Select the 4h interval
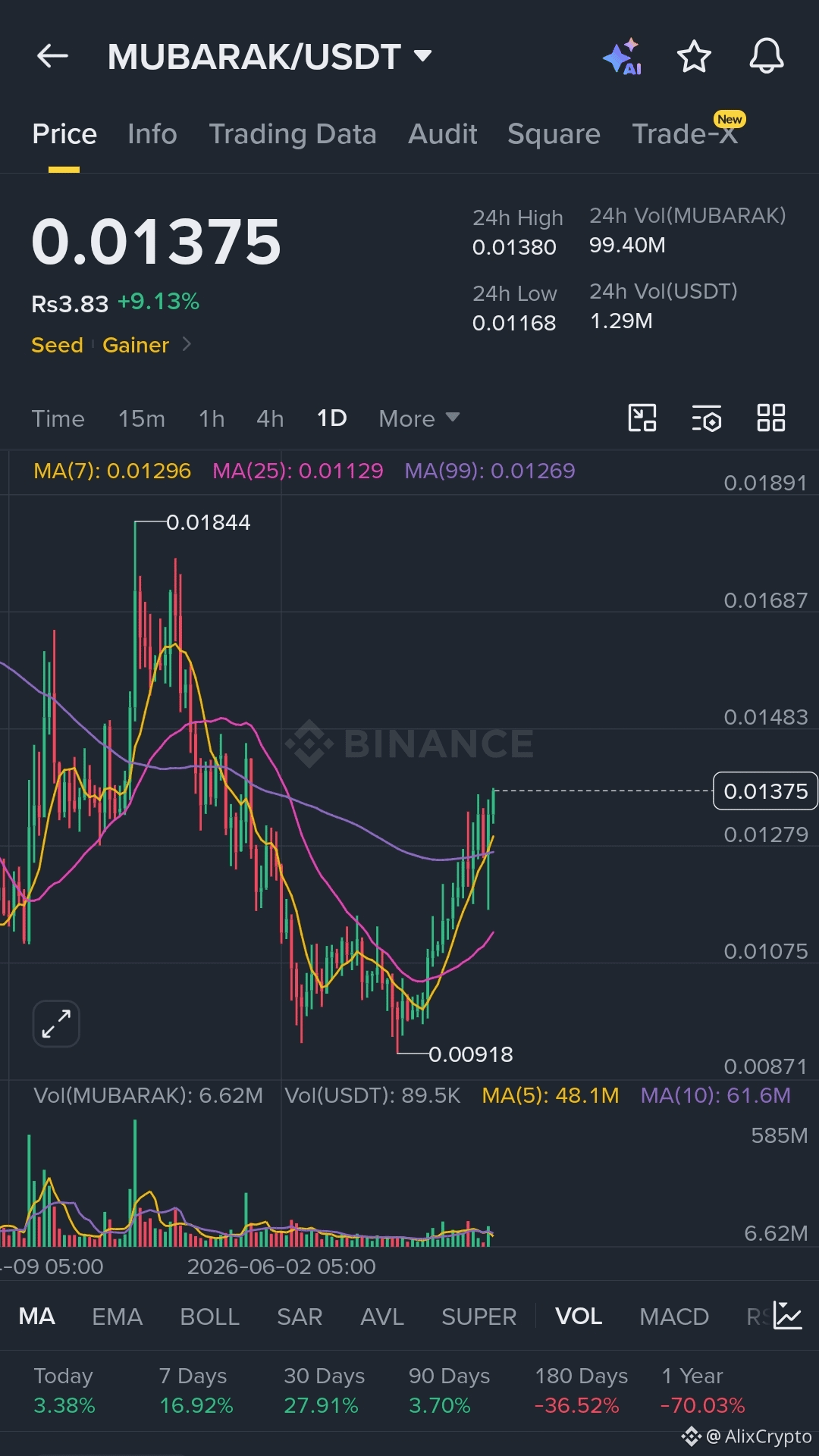The image size is (819, 1456). coord(270,418)
